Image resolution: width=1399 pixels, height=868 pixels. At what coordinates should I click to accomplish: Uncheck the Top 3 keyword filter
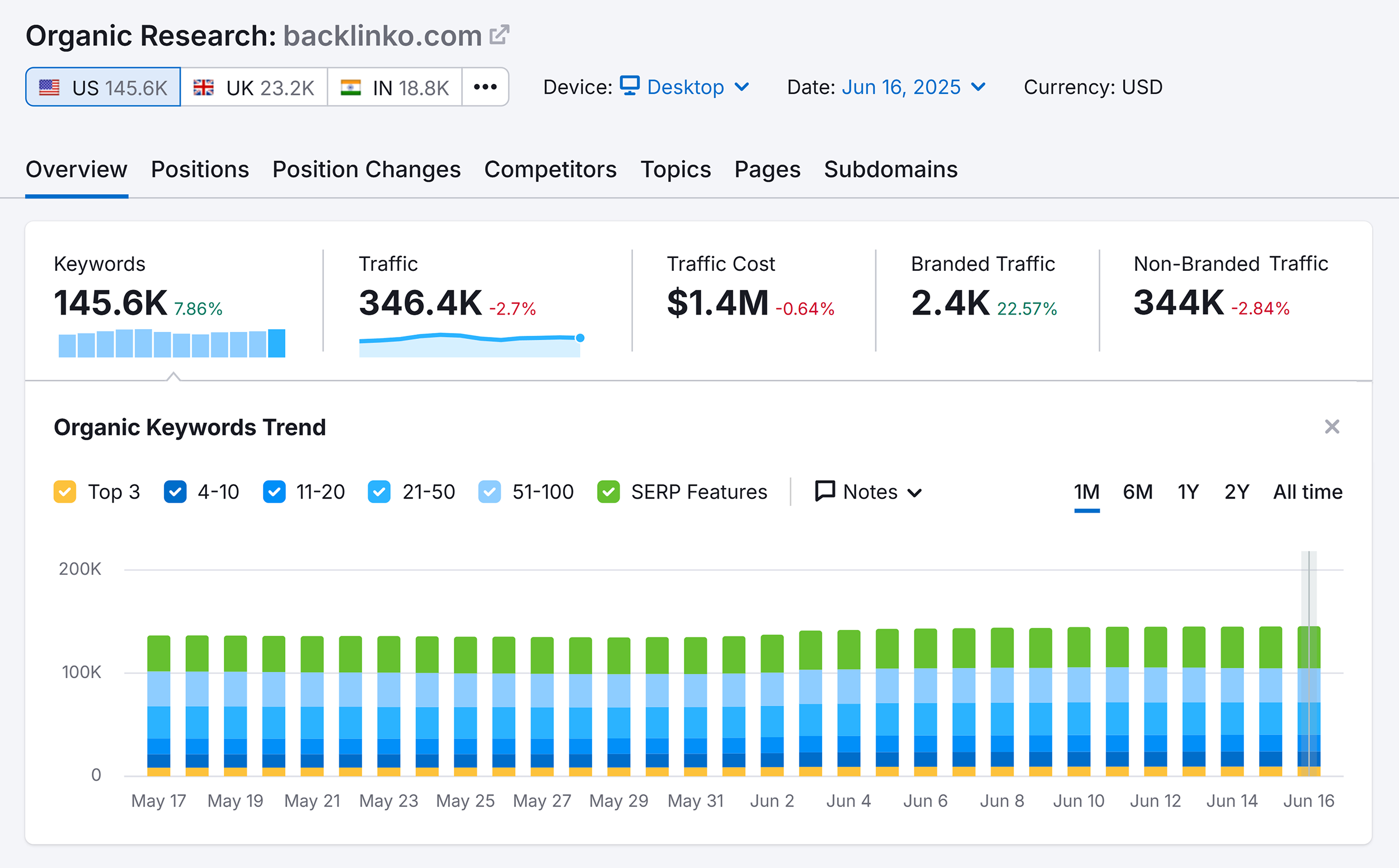click(x=65, y=491)
